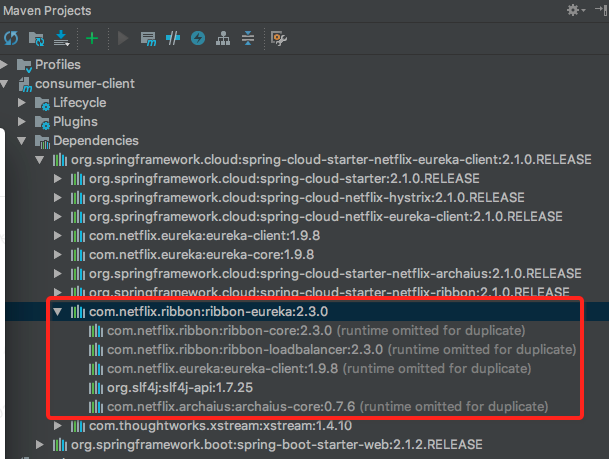Viewport: 609px width, 459px height.
Task: Select the Dependencies tree item
Action: (96, 141)
